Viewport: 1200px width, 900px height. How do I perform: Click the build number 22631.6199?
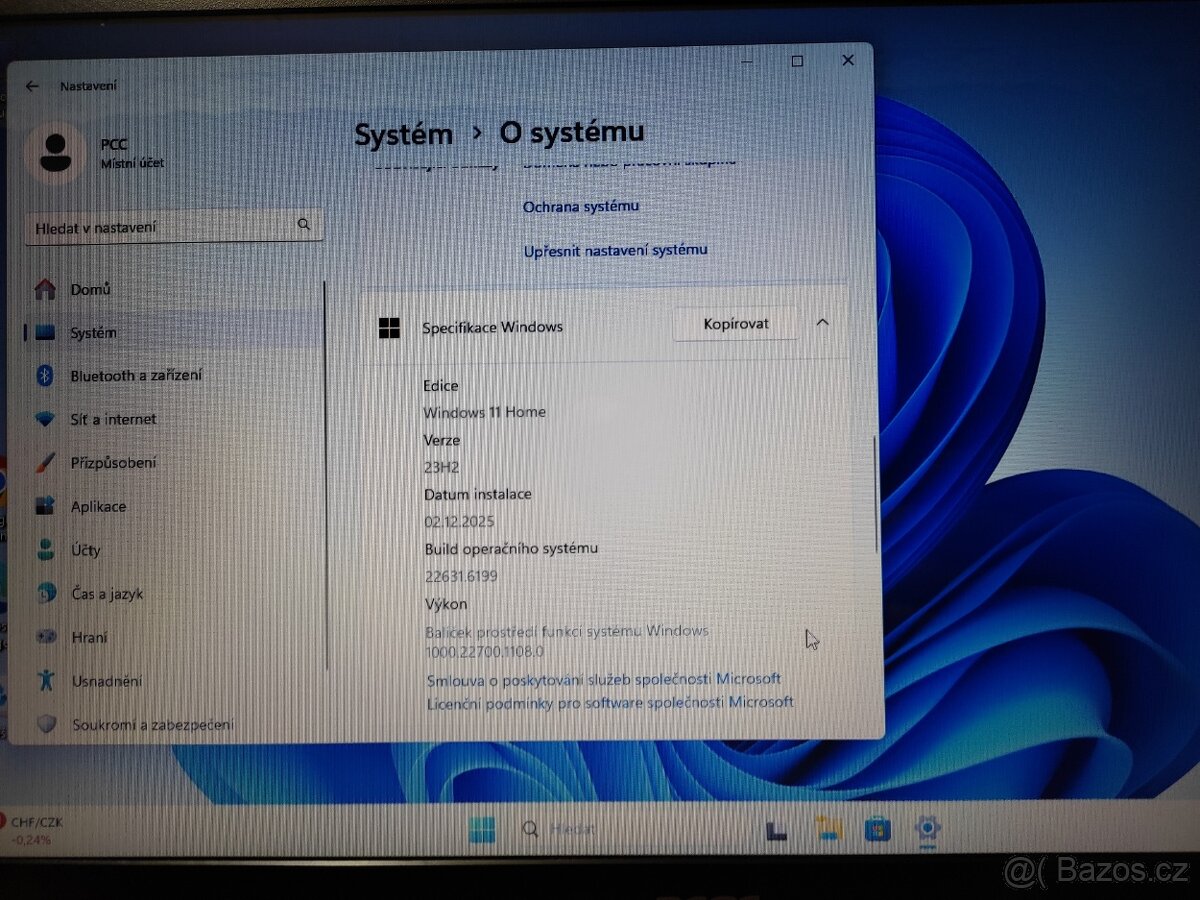(461, 576)
